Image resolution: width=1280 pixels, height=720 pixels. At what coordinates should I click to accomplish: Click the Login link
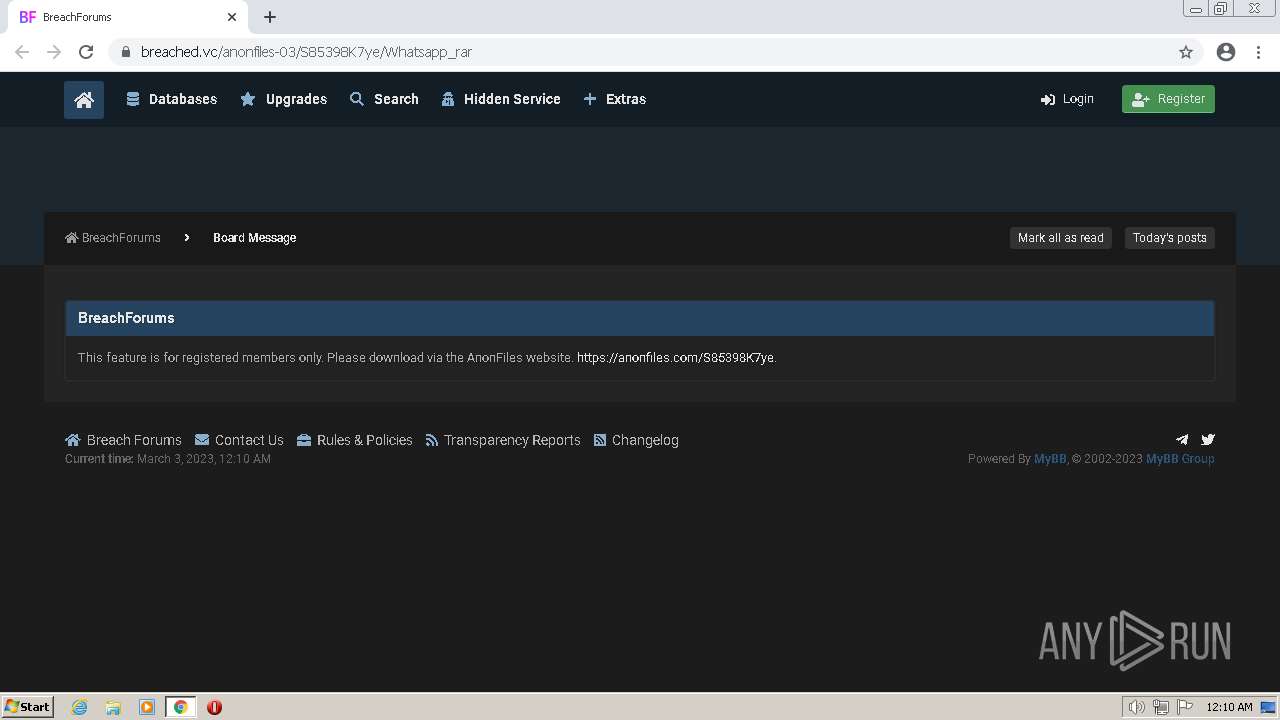1067,99
